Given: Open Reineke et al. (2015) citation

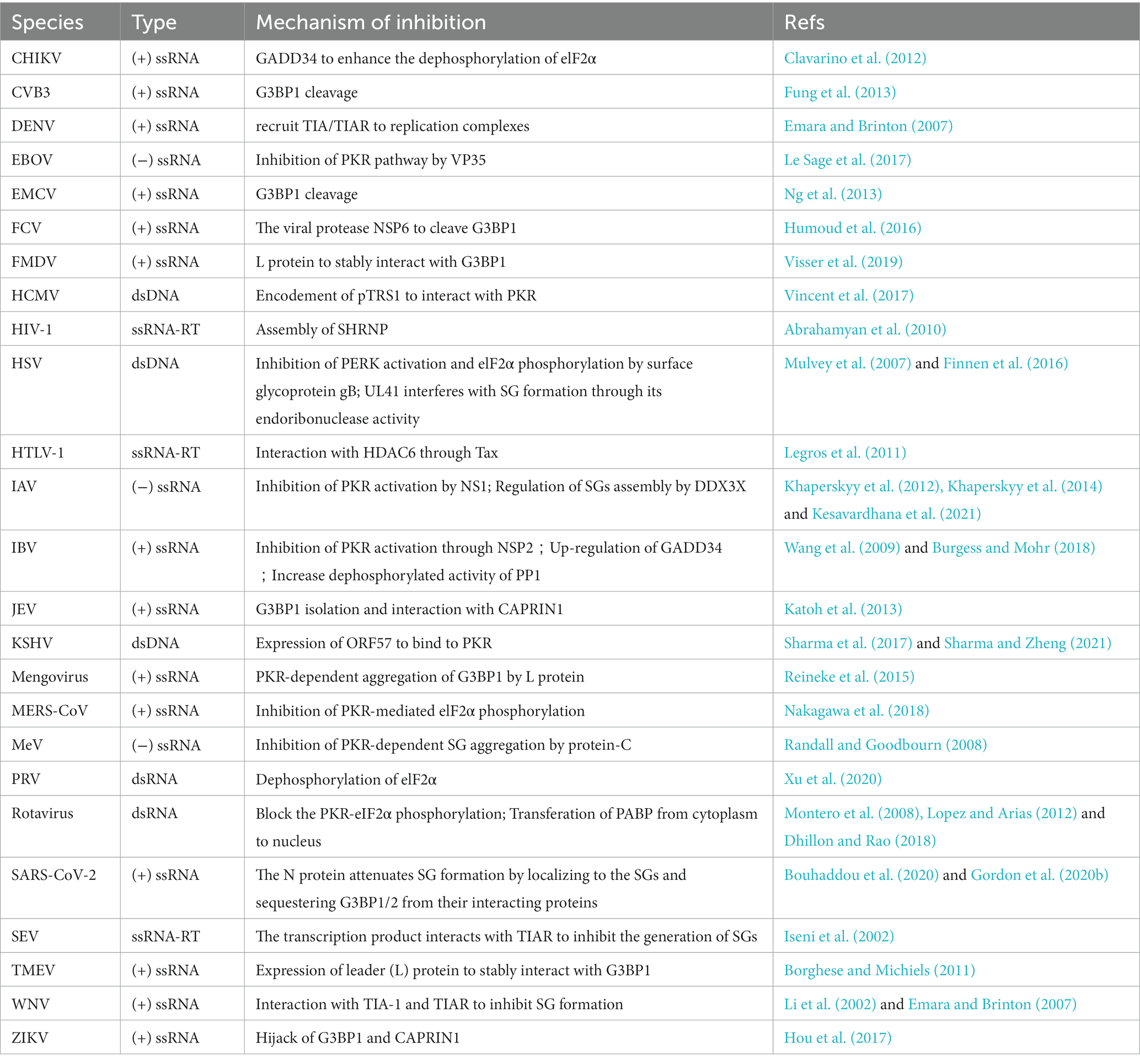Looking at the screenshot, I should pyautogui.click(x=849, y=676).
